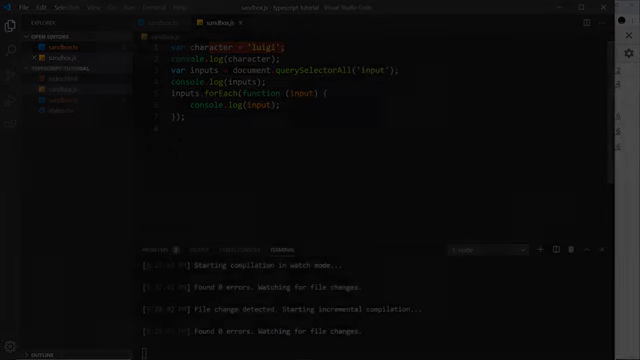This screenshot has height=360, width=640.
Task: Switch to the Problems panel tab
Action: 155,250
